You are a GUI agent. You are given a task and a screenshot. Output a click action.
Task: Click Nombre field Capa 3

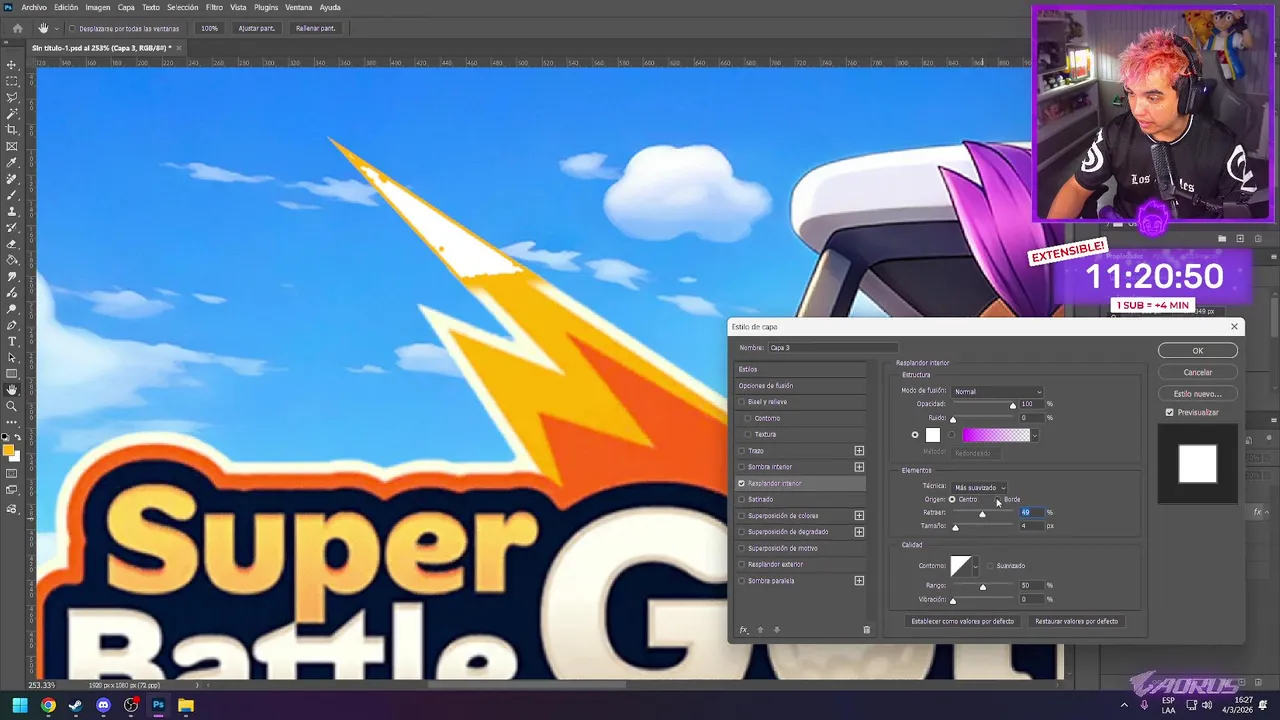point(832,348)
